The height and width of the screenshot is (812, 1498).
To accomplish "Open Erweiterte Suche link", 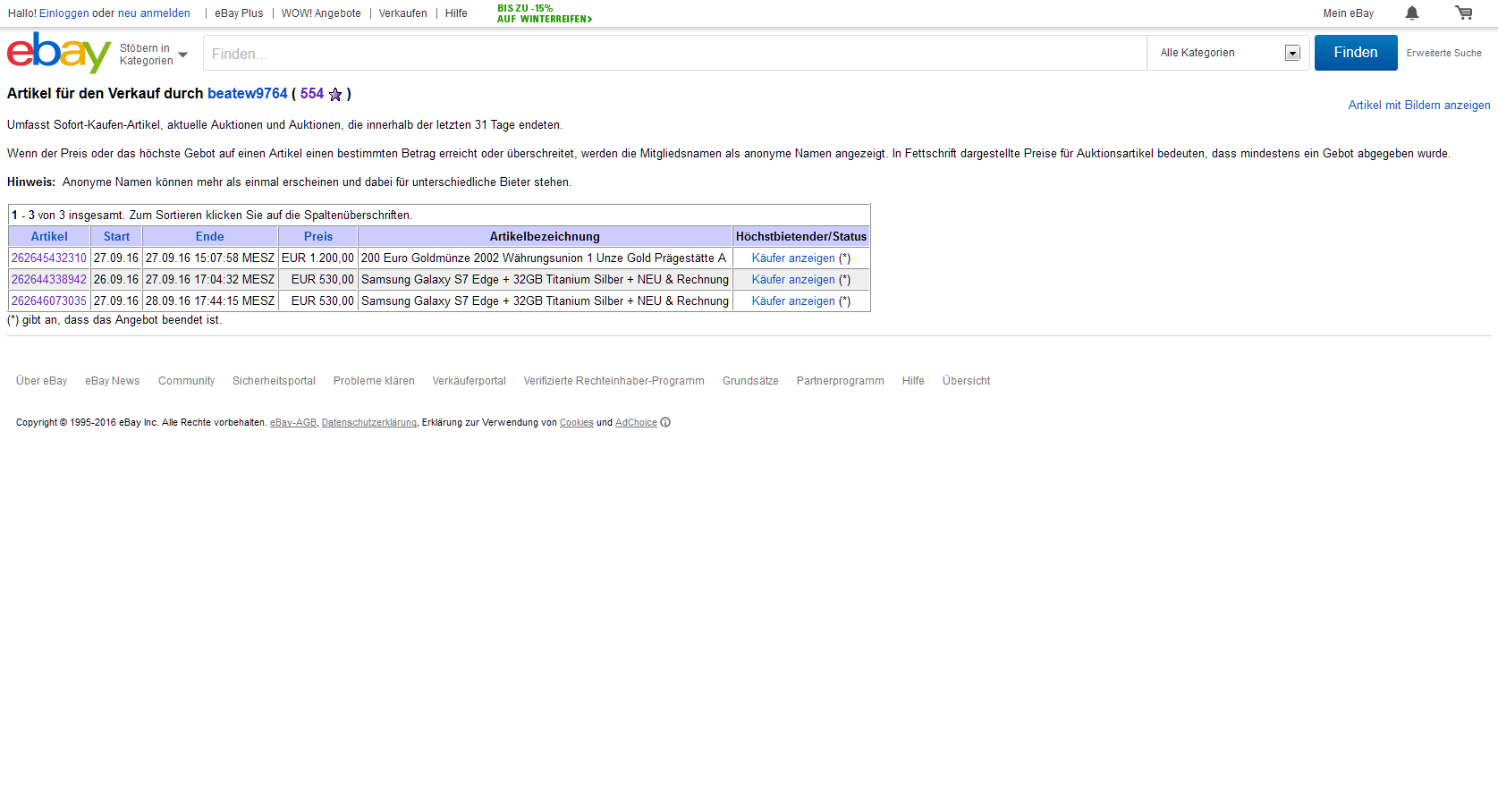I will pyautogui.click(x=1443, y=53).
